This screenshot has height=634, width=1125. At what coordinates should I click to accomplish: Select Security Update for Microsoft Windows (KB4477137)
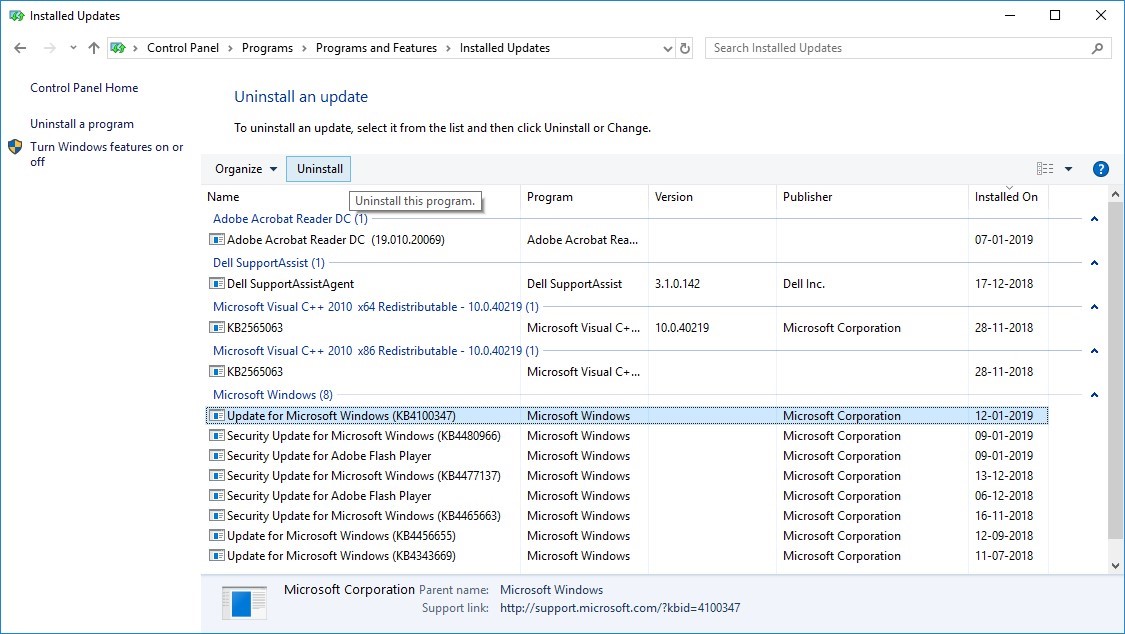[626, 476]
